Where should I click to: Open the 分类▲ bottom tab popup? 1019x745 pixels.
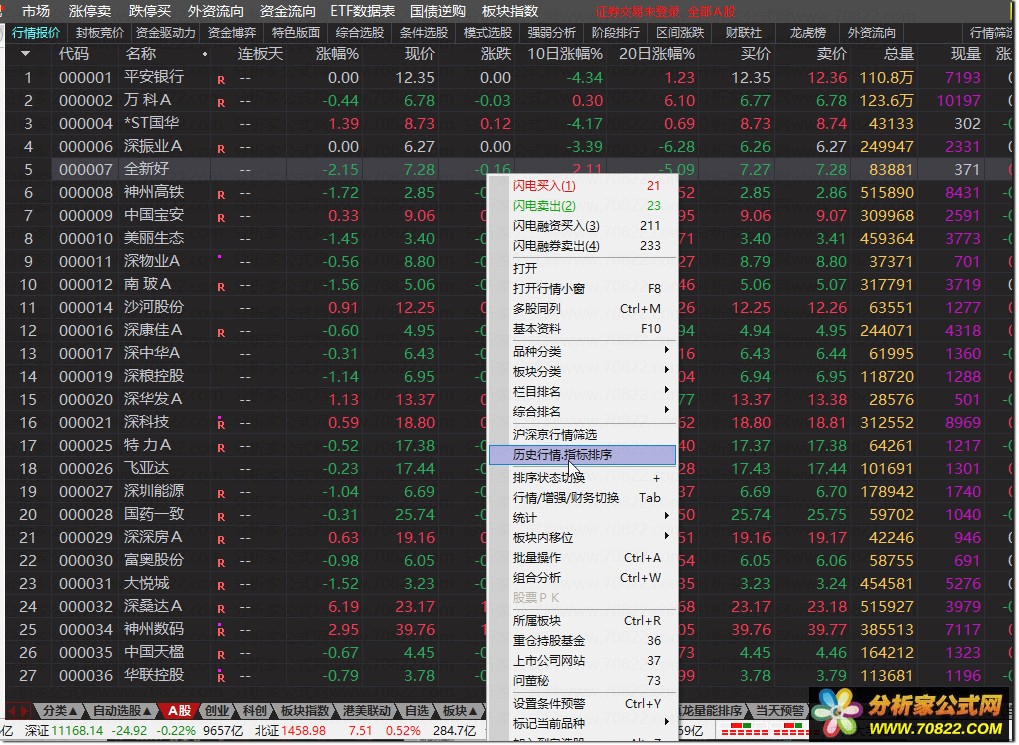[60, 711]
